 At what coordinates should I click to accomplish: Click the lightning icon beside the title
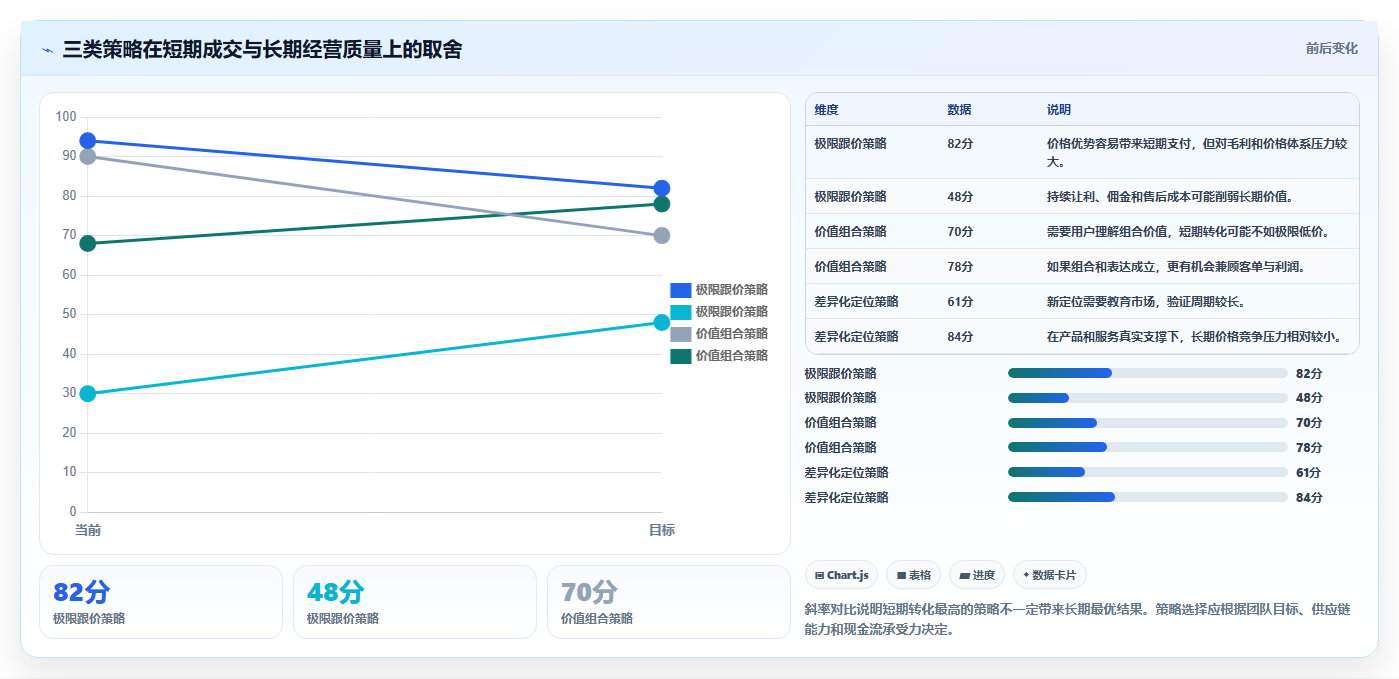coord(48,50)
